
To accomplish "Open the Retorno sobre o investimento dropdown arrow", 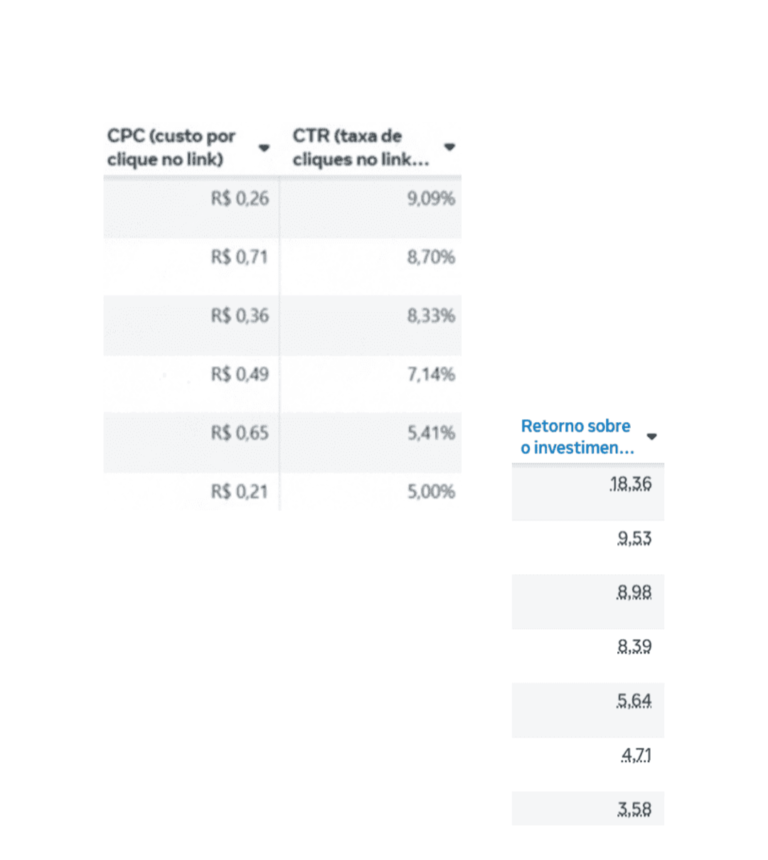I will [x=652, y=437].
